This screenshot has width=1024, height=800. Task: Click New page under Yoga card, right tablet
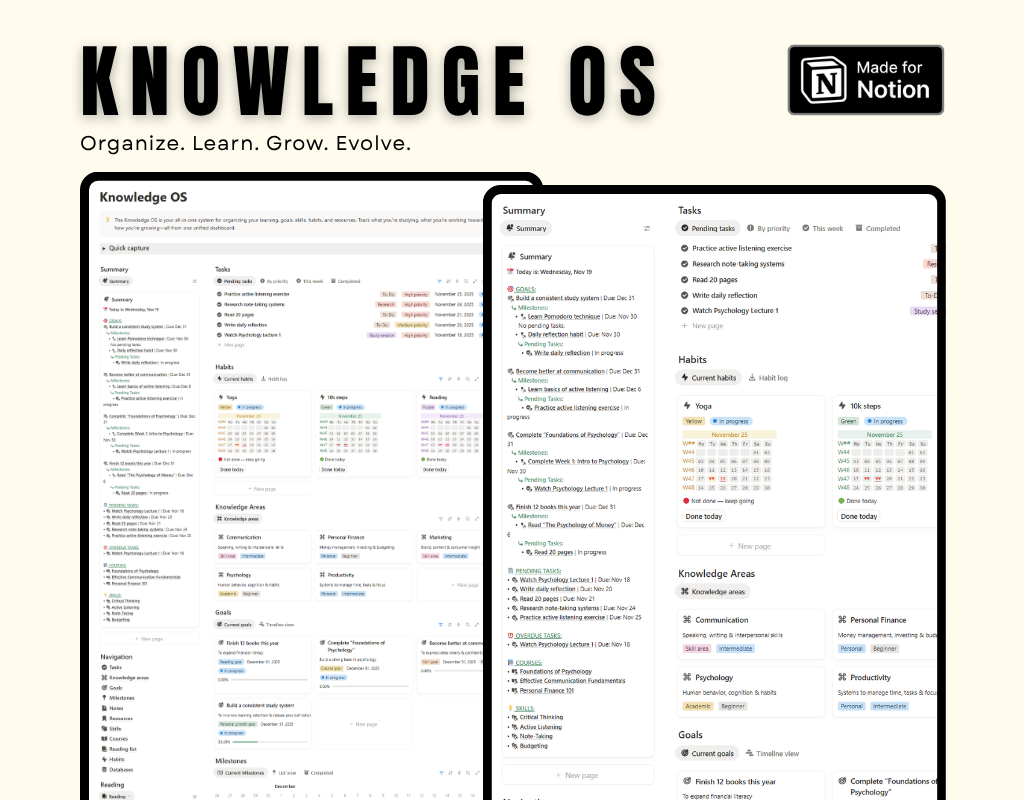point(750,546)
